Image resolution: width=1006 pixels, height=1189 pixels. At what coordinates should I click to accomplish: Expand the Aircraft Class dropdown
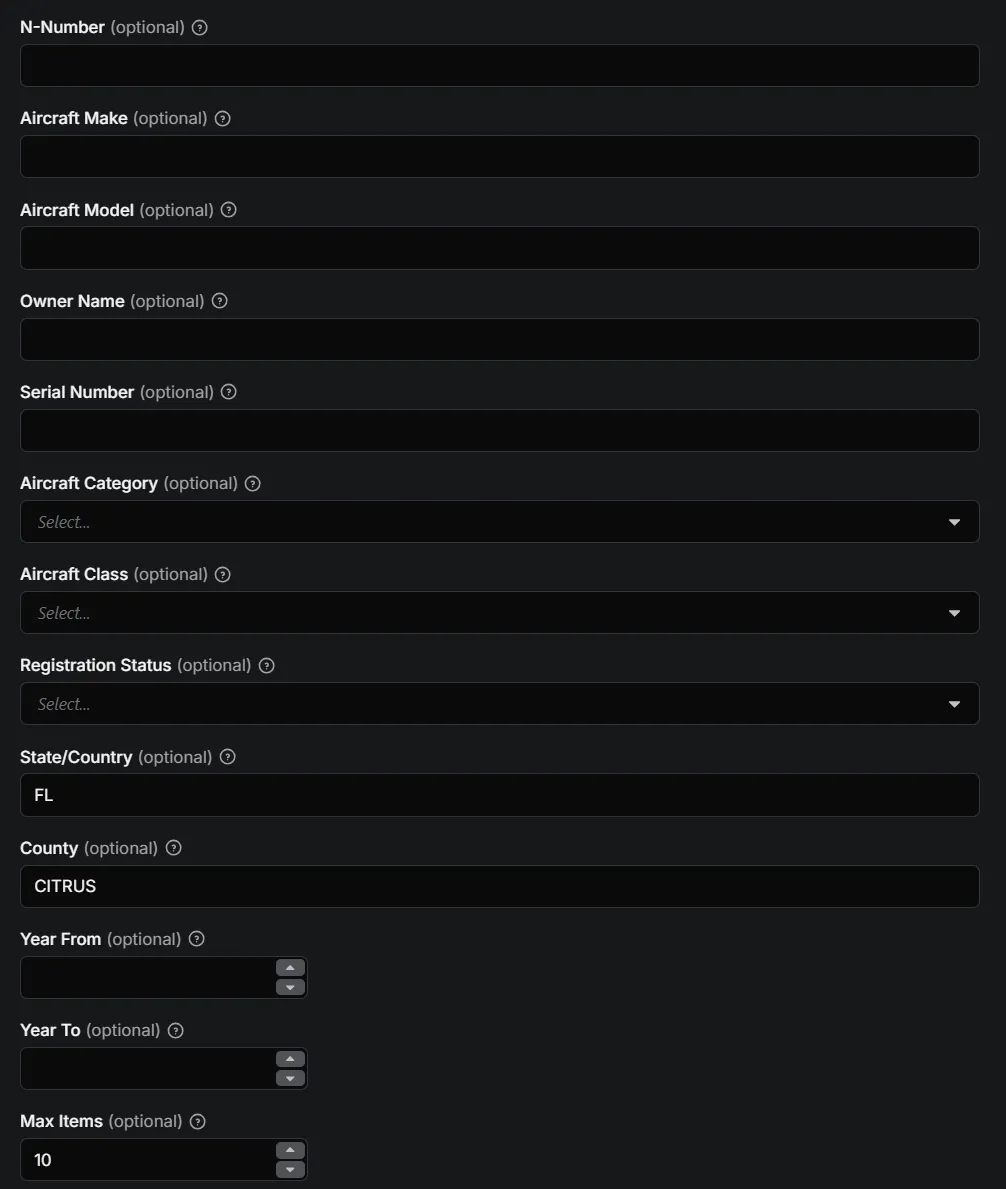click(x=499, y=613)
